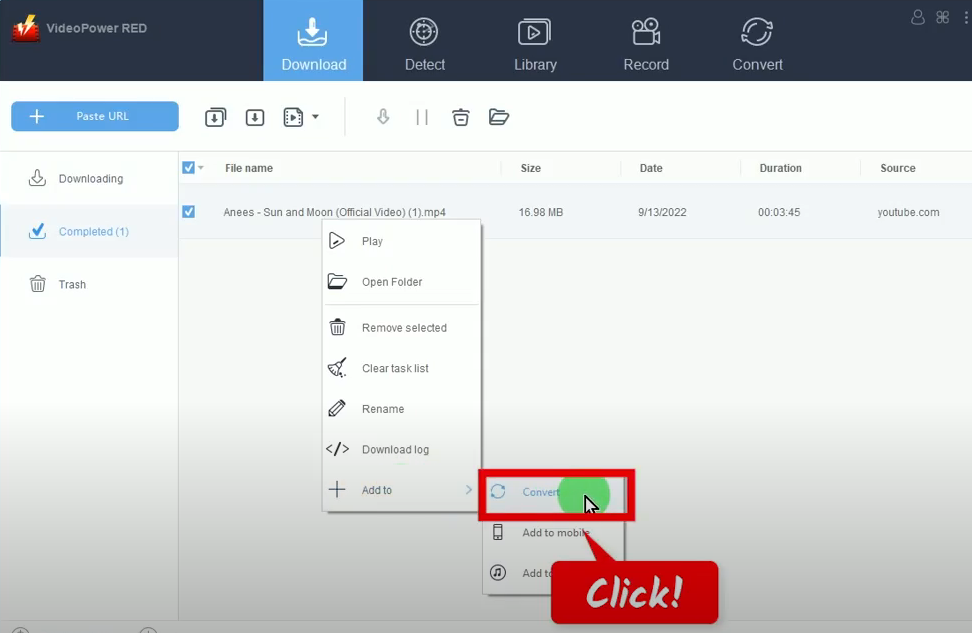The height and width of the screenshot is (633, 972).
Task: Go to the Convert module
Action: 757,40
